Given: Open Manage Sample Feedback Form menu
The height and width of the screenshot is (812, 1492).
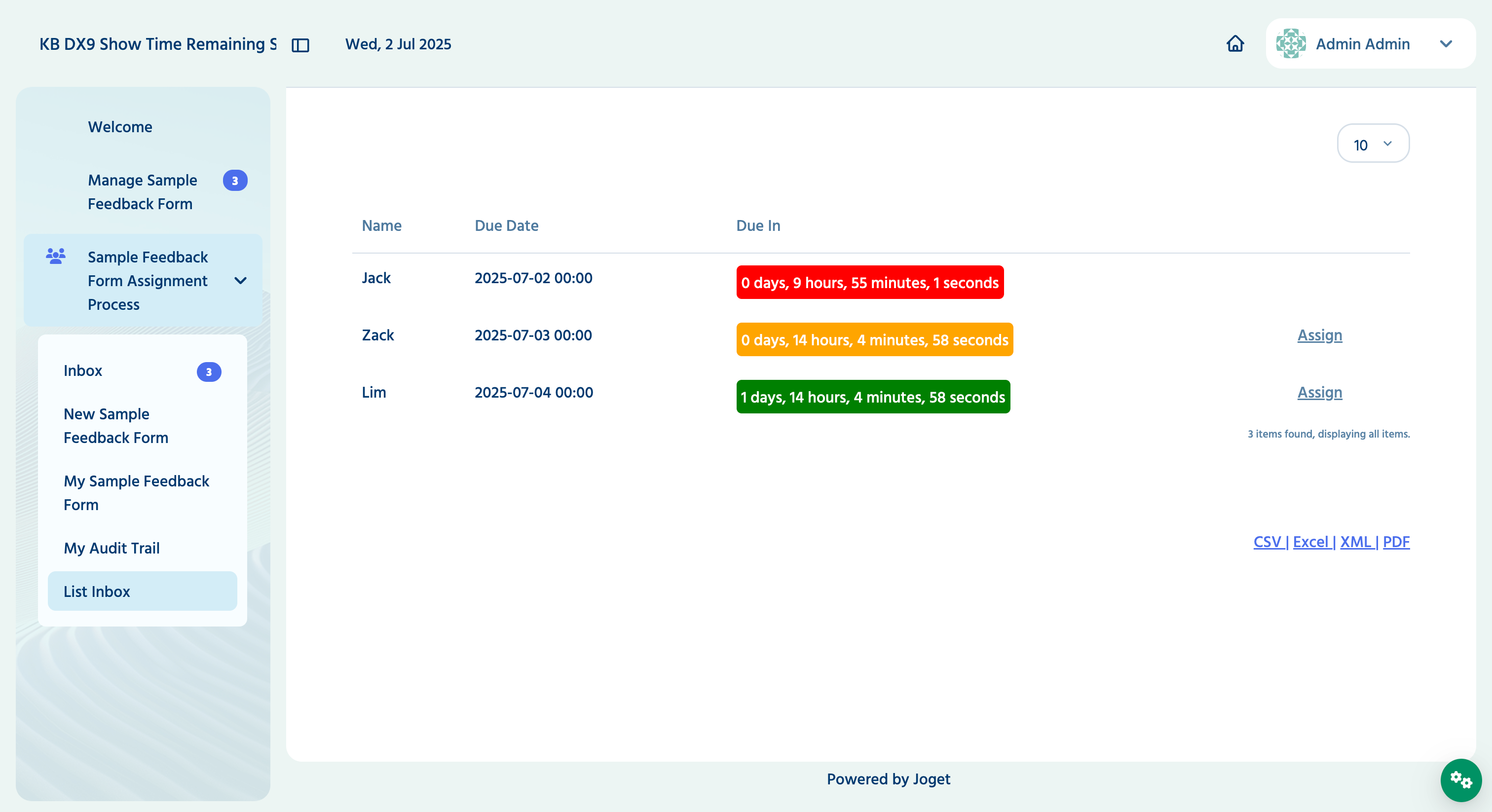Looking at the screenshot, I should pos(143,192).
